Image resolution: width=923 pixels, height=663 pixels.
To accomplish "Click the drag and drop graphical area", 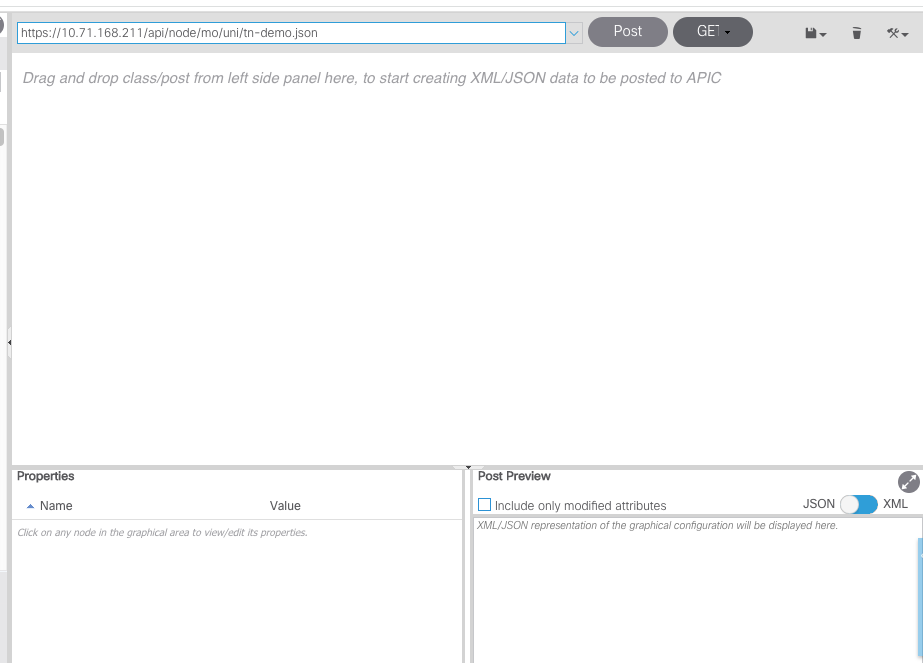I will [x=466, y=260].
